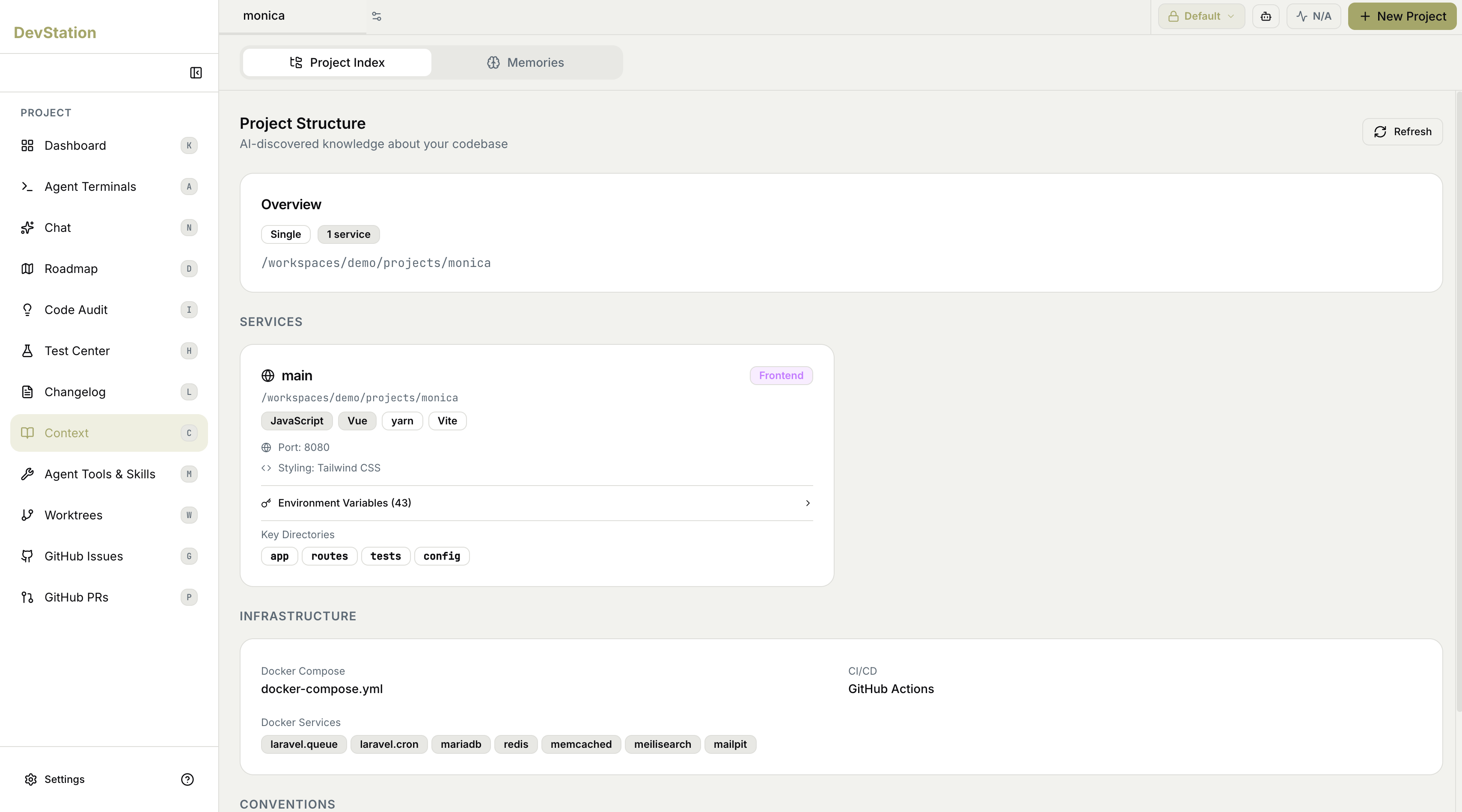This screenshot has height=812, width=1462.
Task: Click the Roadmap map icon
Action: (27, 268)
